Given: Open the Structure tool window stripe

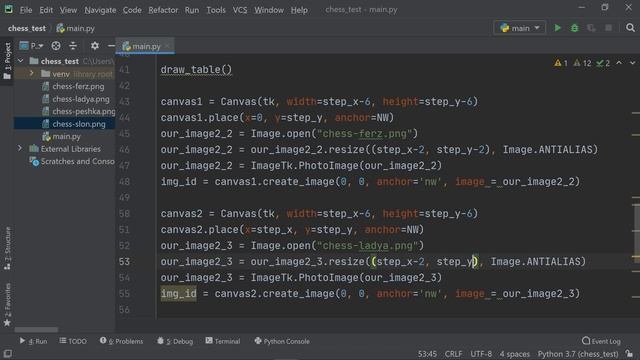Looking at the screenshot, I should pos(7,248).
